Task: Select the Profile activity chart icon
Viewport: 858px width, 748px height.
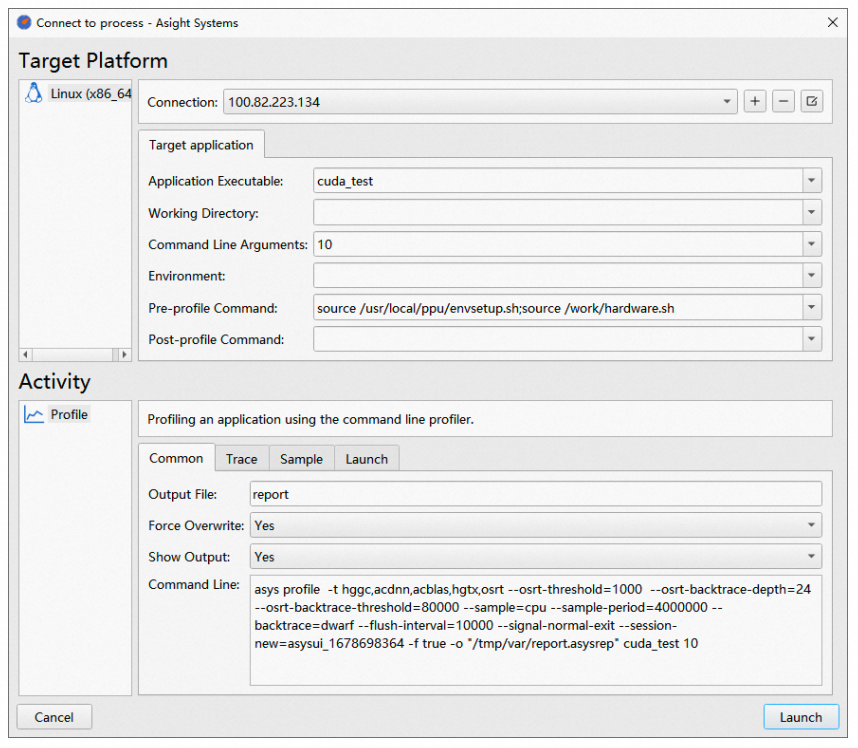Action: tap(34, 415)
